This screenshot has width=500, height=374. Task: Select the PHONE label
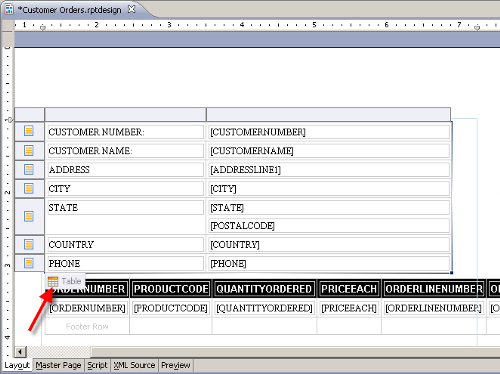point(126,264)
